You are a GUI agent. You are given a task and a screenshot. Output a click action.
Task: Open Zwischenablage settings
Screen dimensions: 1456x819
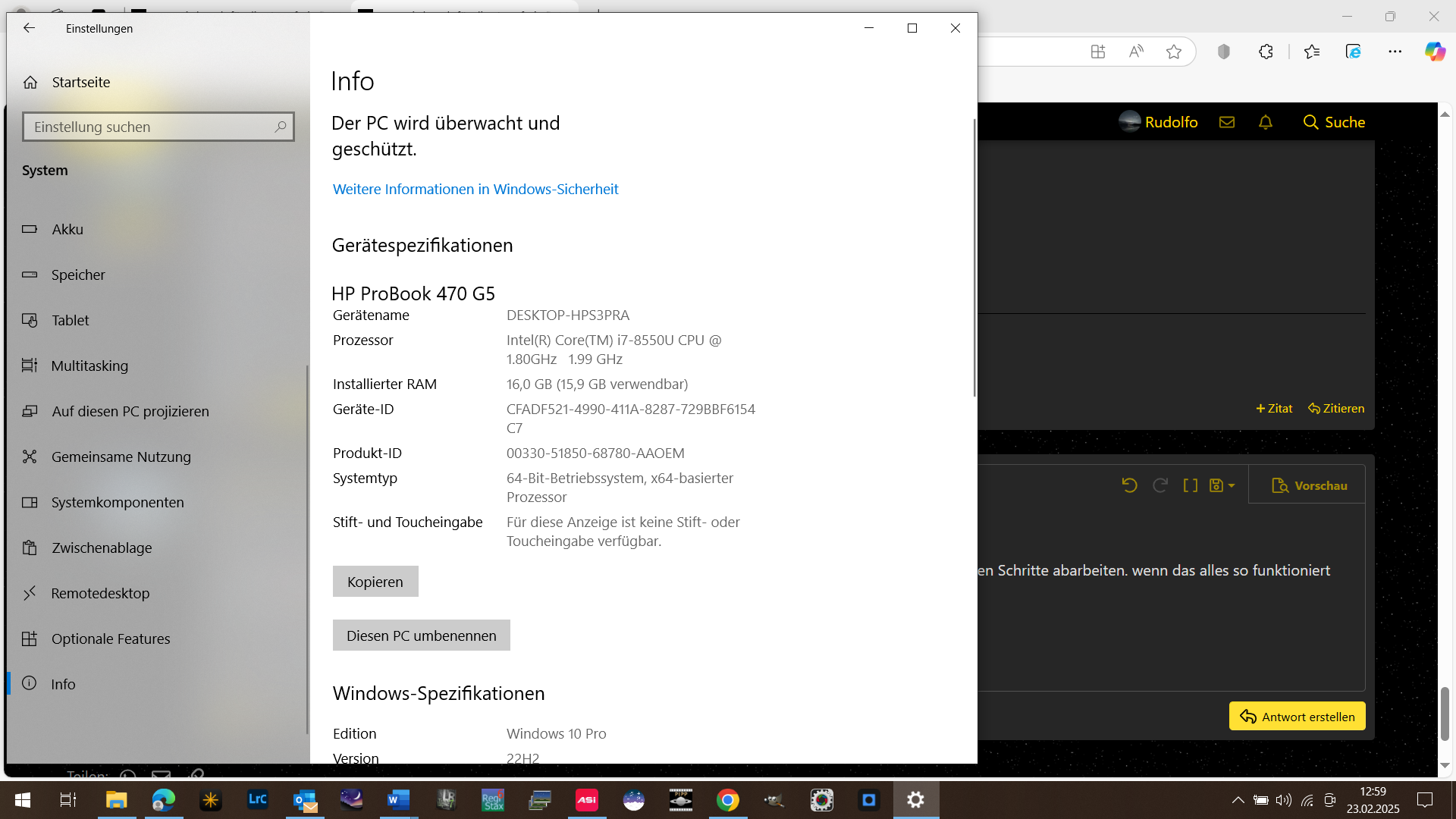157,548
